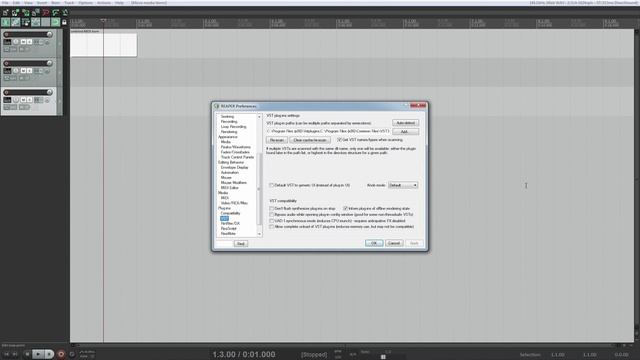Click the red transport Record button

coord(61,354)
